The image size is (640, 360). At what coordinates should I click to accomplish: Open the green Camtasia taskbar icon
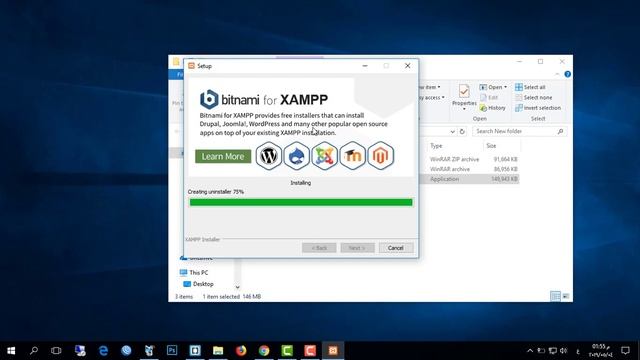pyautogui.click(x=287, y=351)
